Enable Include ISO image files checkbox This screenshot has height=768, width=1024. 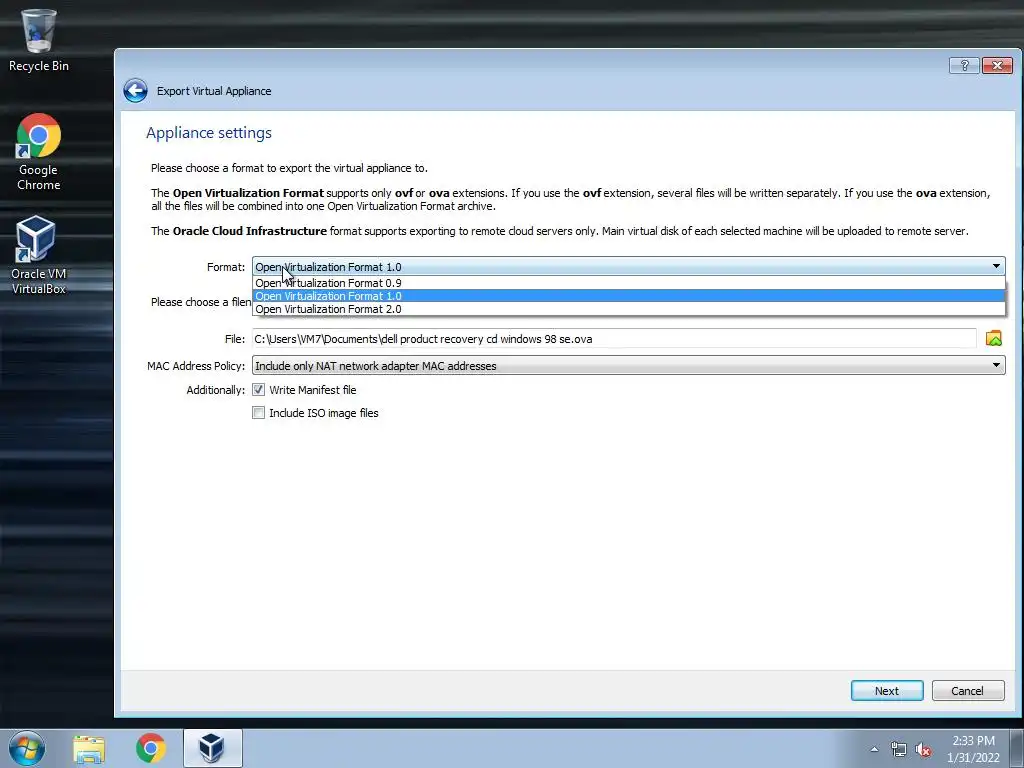coord(259,413)
